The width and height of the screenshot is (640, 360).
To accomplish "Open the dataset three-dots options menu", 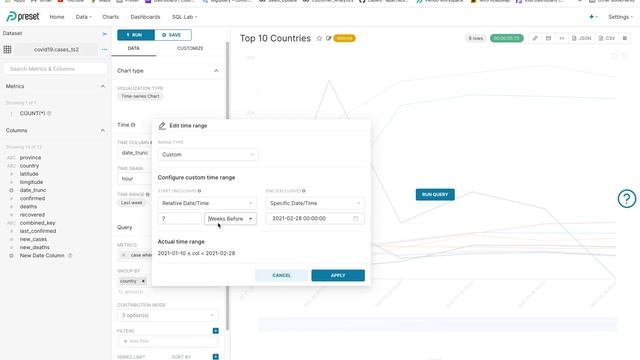I will [104, 49].
